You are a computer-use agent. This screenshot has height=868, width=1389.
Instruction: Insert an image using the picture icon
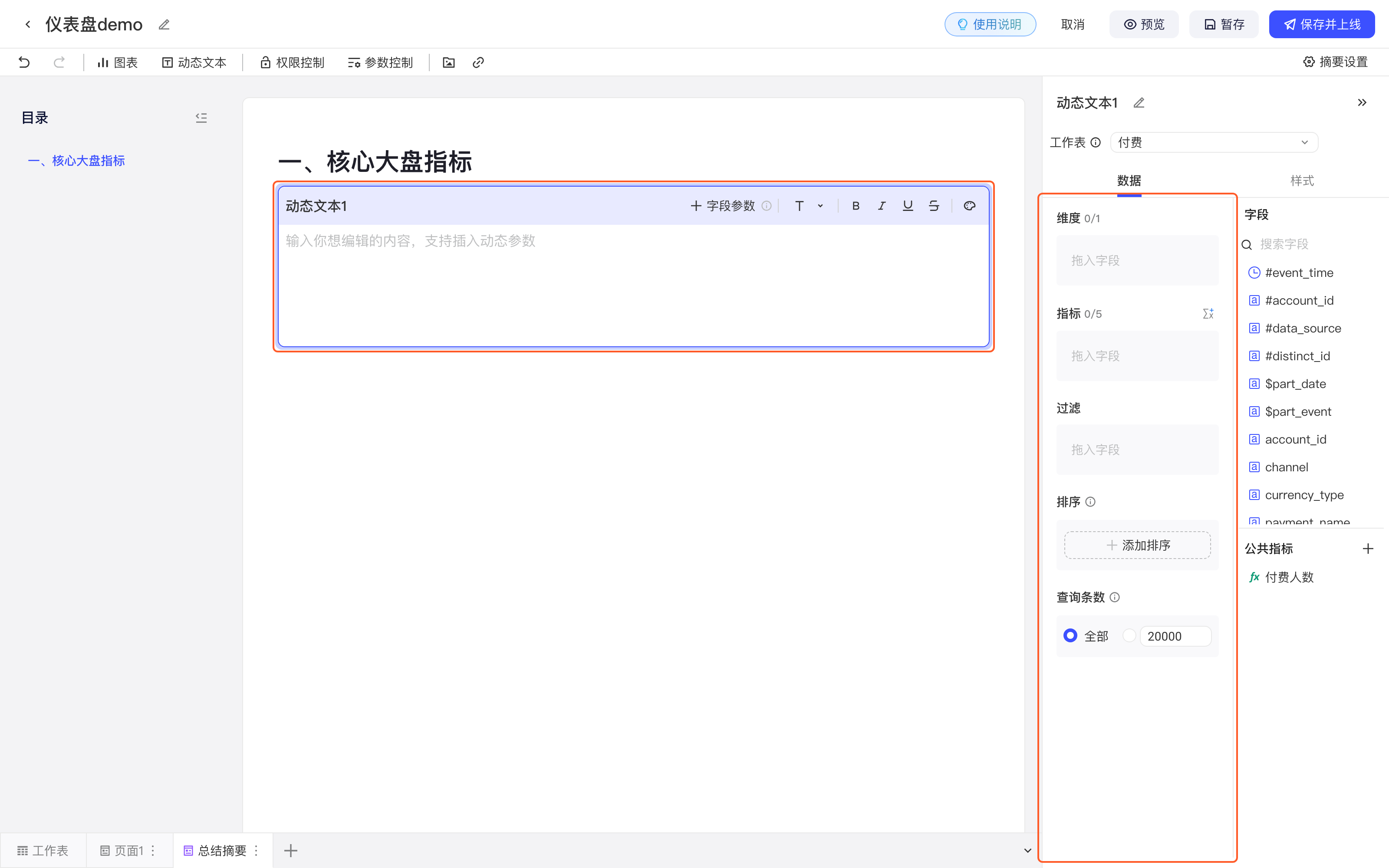tap(449, 62)
